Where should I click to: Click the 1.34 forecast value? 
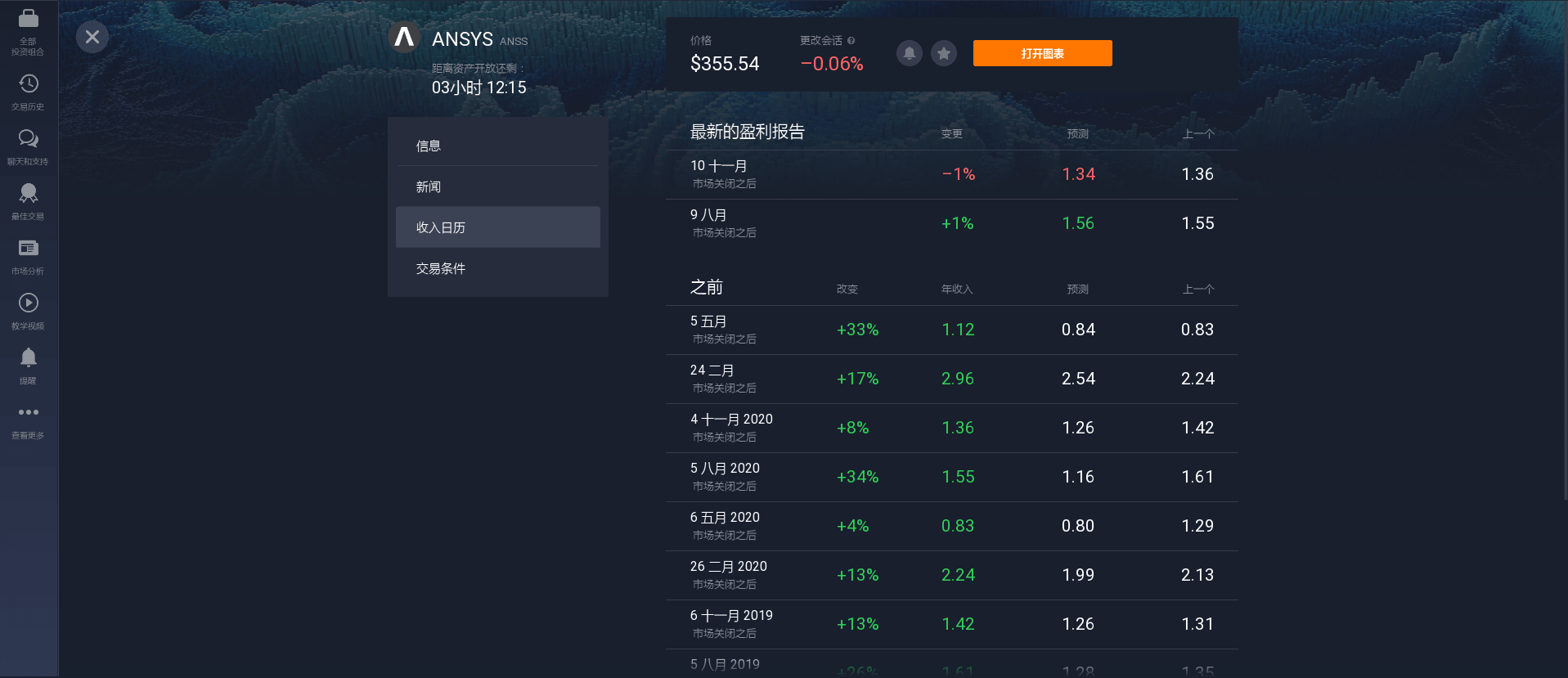(x=1078, y=174)
